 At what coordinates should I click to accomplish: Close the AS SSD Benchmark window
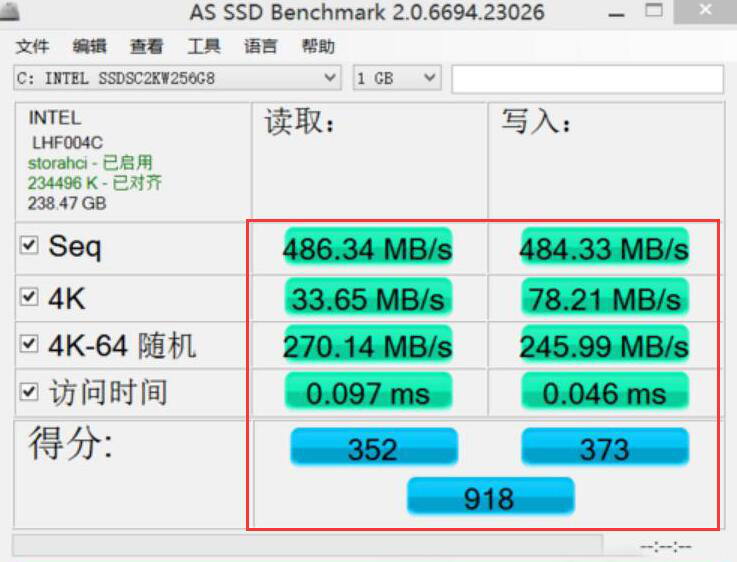[705, 10]
